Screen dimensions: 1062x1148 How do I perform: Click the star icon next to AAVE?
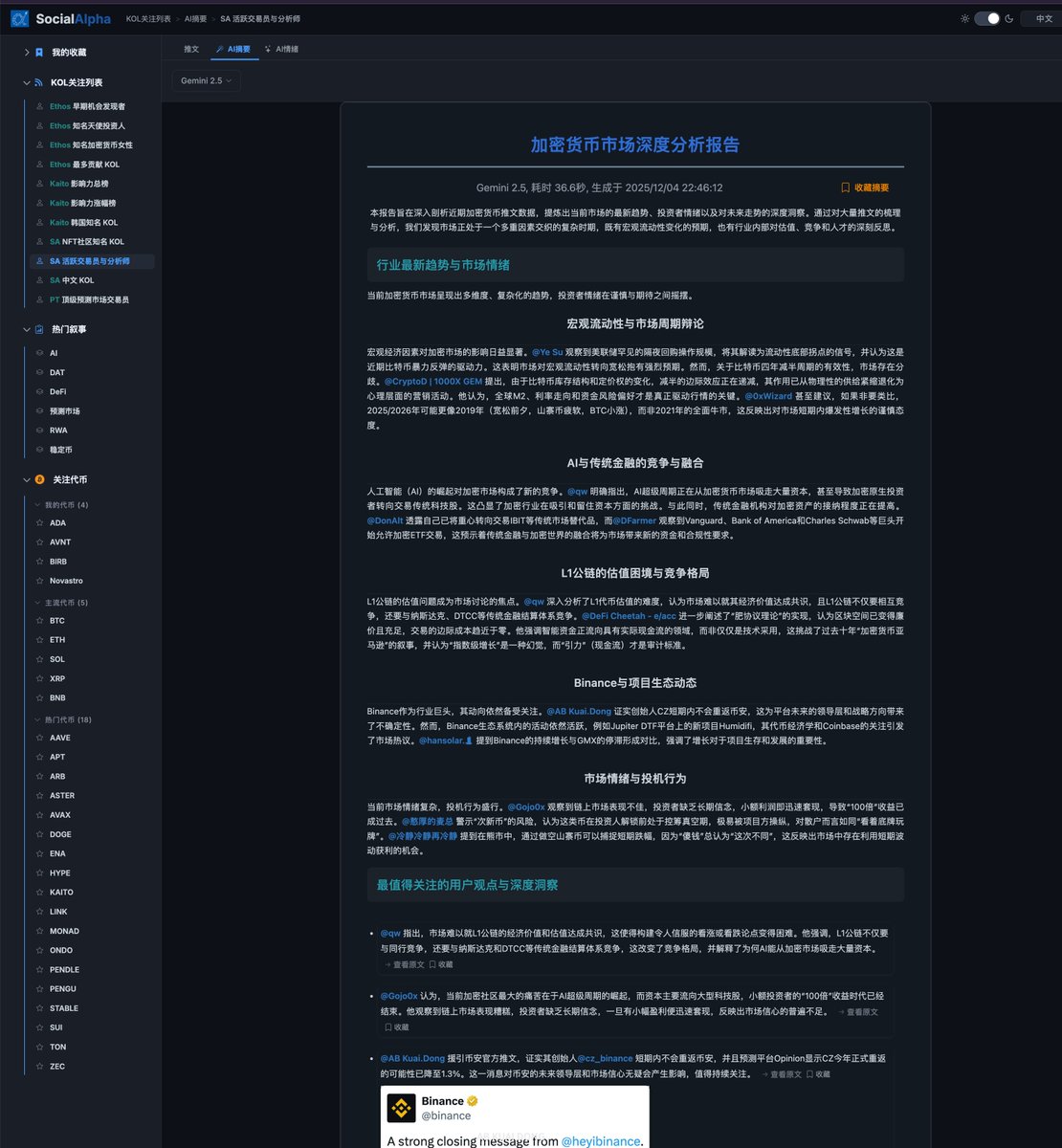pos(39,738)
